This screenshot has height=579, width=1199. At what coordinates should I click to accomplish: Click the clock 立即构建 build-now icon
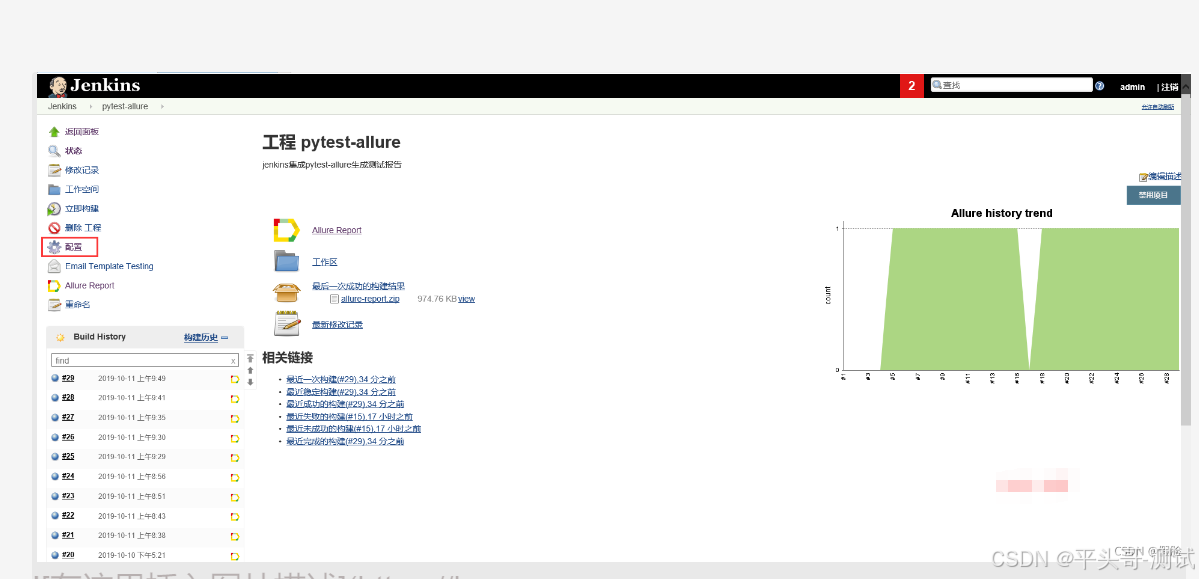coord(54,208)
